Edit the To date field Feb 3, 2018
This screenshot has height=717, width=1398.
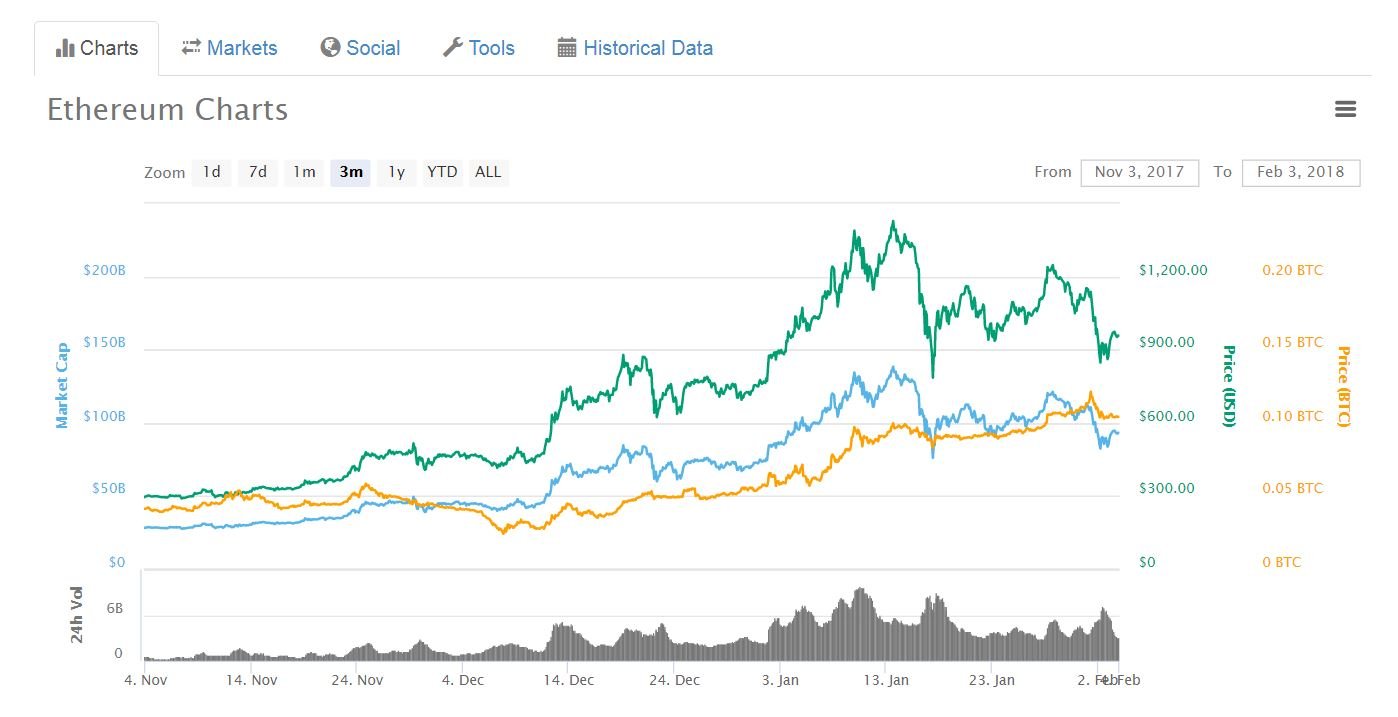(x=1300, y=172)
